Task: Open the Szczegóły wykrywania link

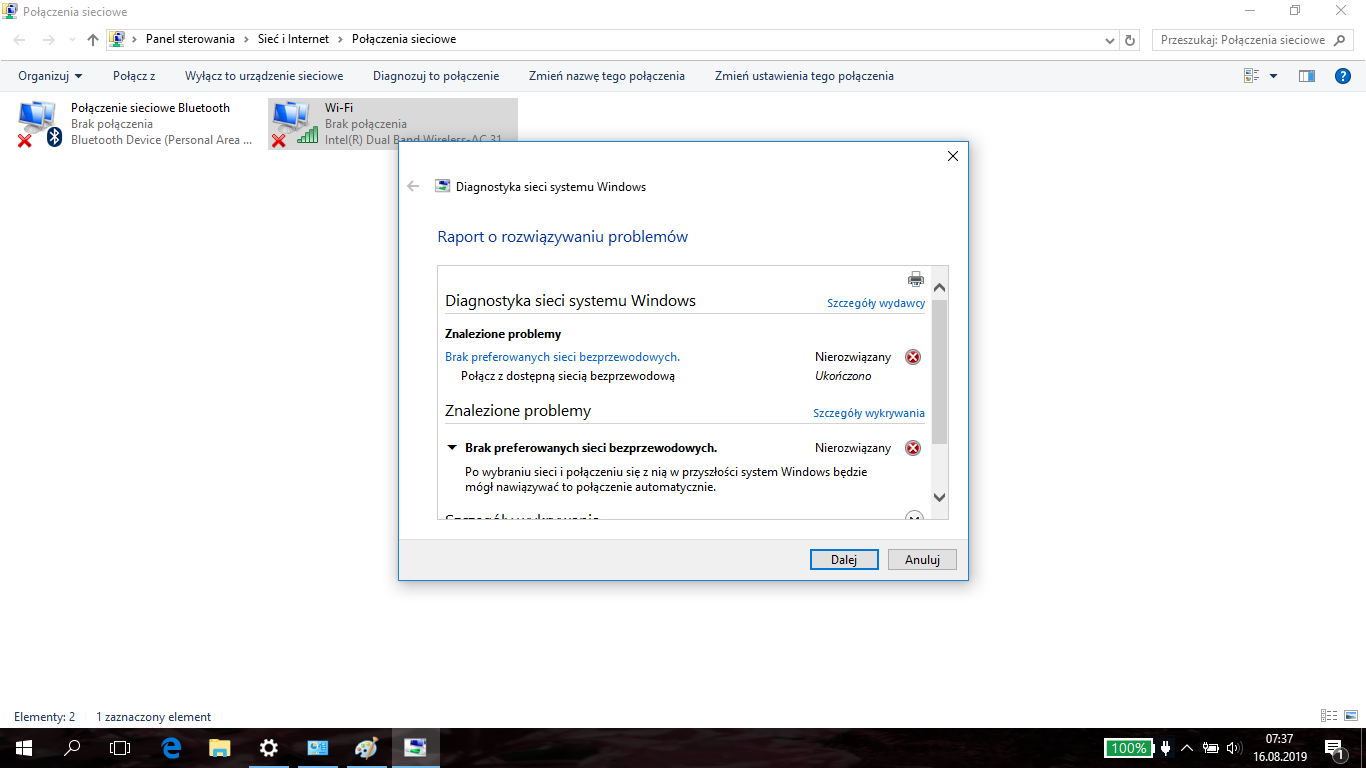Action: (x=869, y=413)
